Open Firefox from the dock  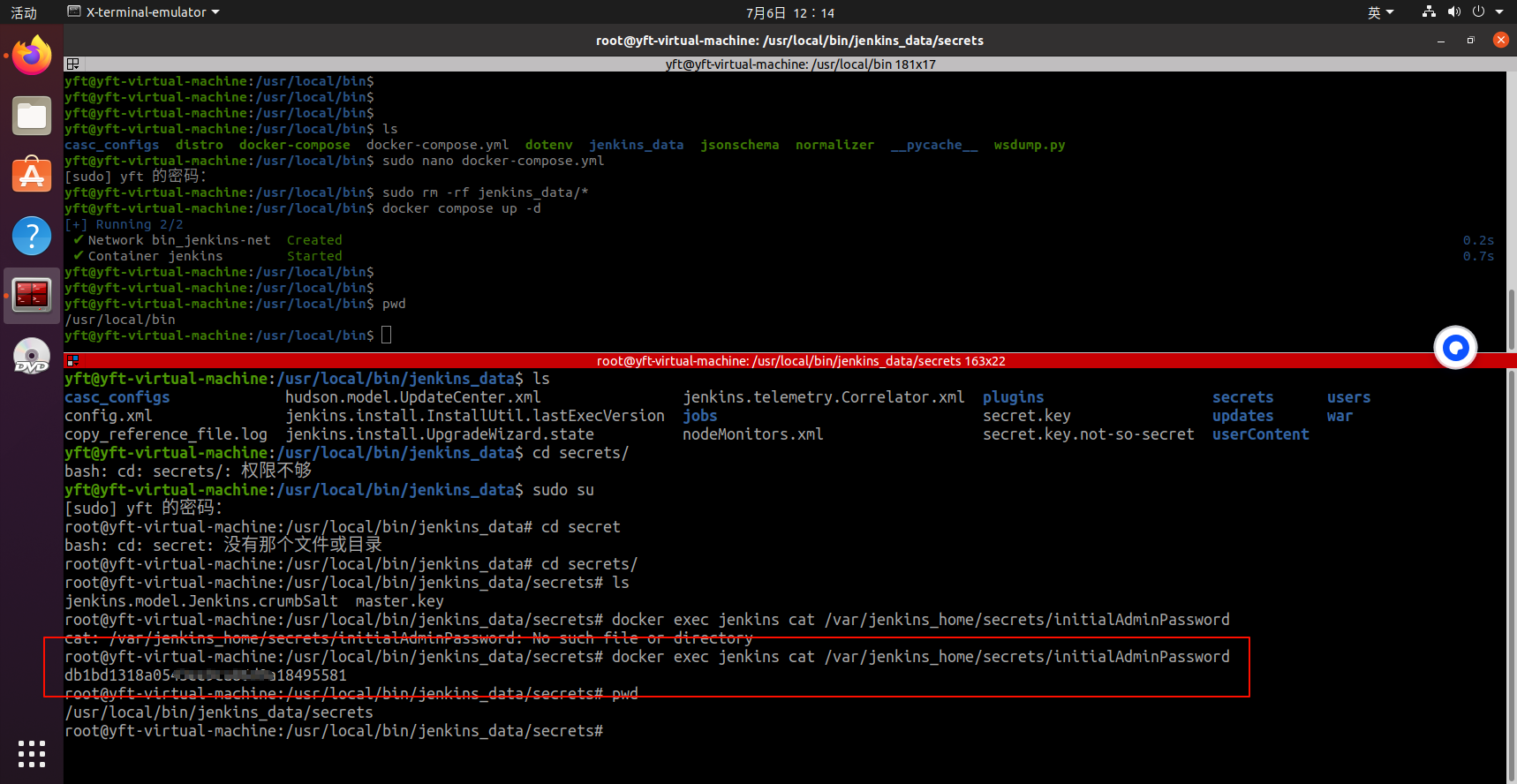click(x=32, y=56)
